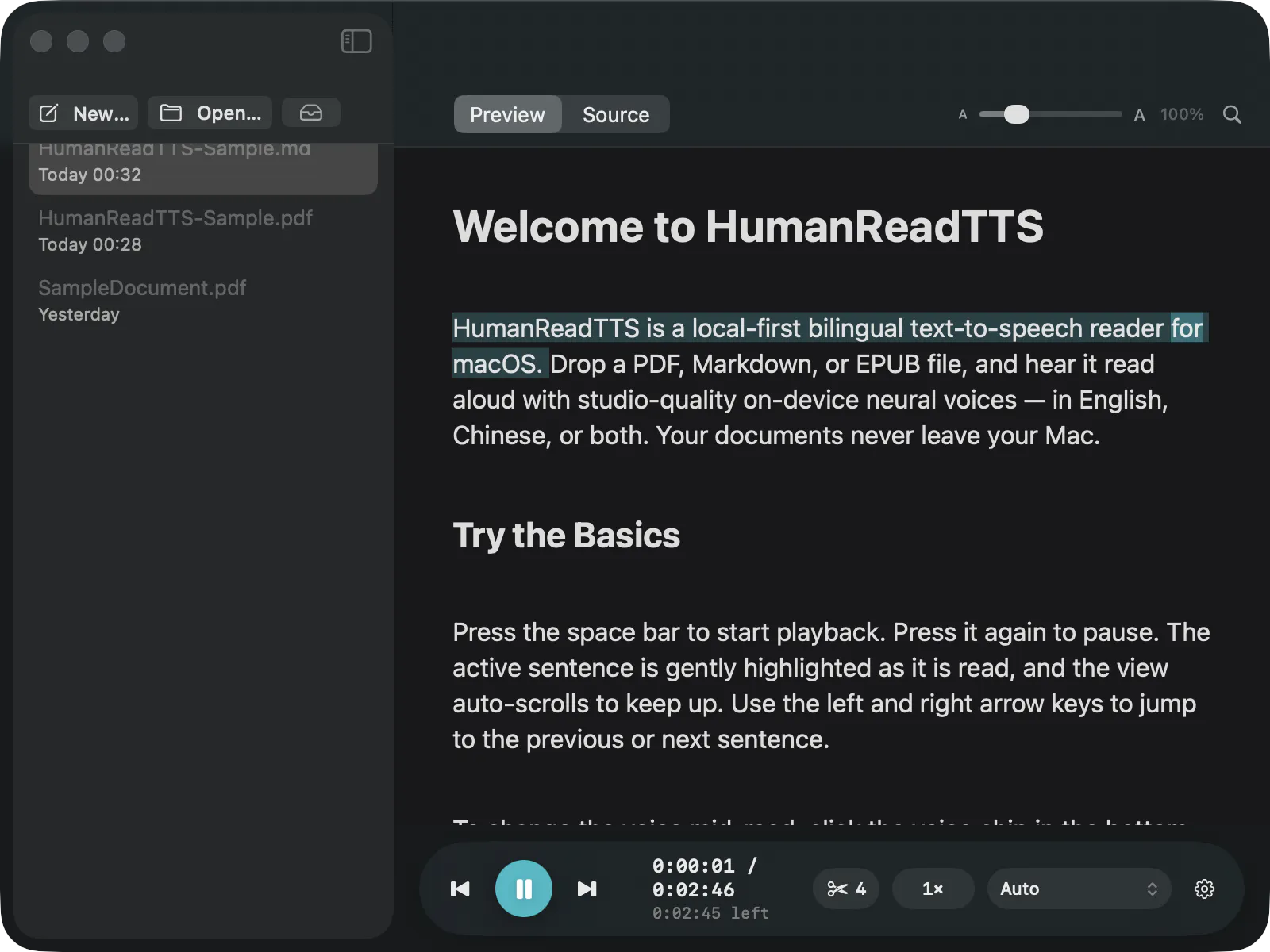Select HumanReadTTS-Sample.pdf in the sidebar
Viewport: 1270px width, 952px height.
pyautogui.click(x=203, y=230)
